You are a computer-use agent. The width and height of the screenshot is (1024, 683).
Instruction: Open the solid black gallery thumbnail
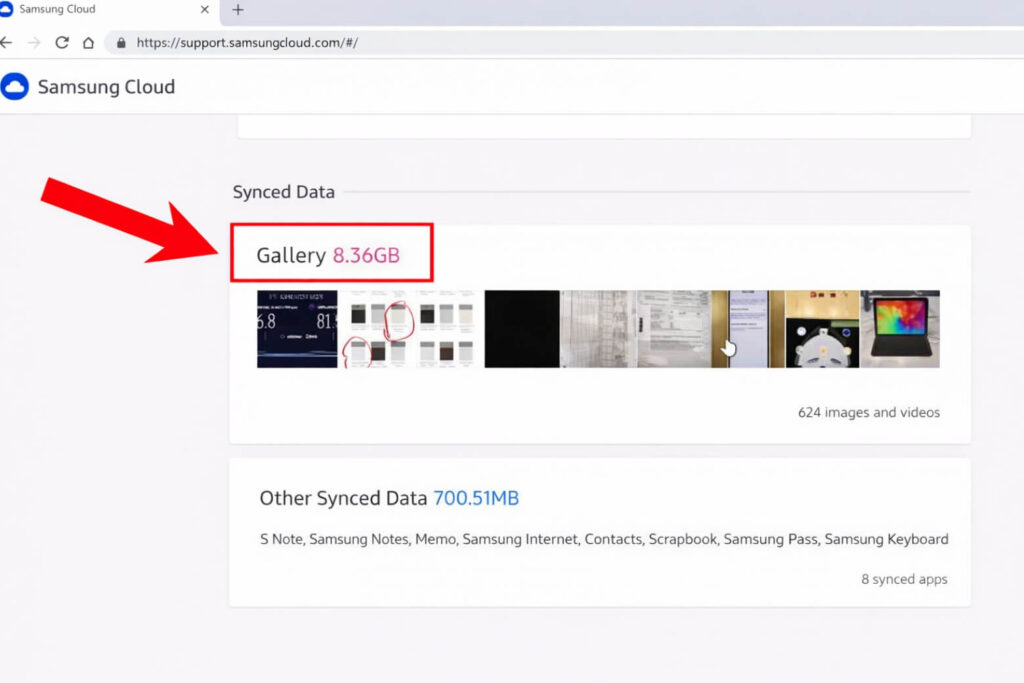tap(521, 329)
